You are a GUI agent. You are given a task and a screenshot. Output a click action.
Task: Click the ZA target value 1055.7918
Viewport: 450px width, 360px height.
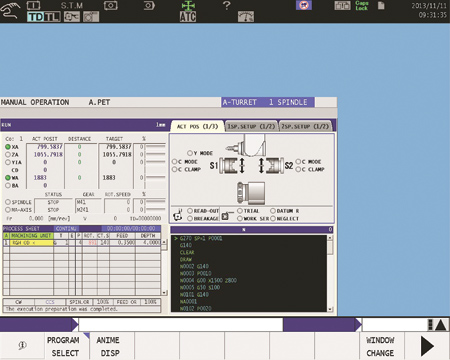tap(117, 154)
